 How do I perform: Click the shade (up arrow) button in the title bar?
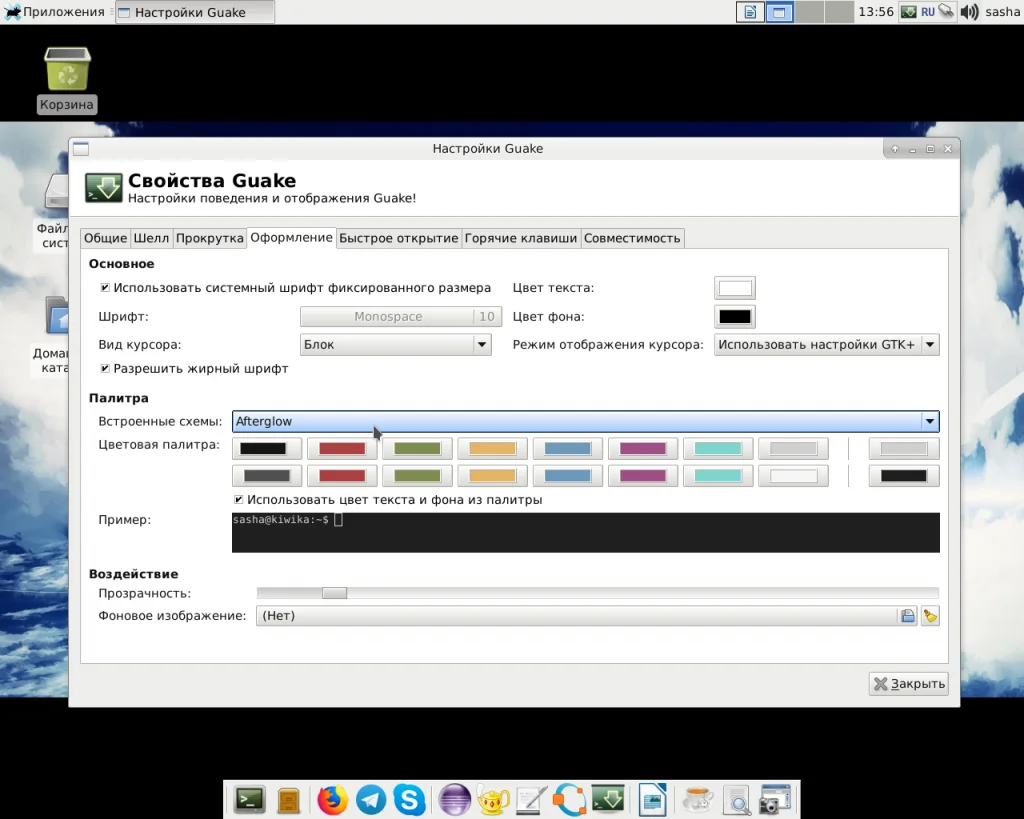tap(895, 149)
